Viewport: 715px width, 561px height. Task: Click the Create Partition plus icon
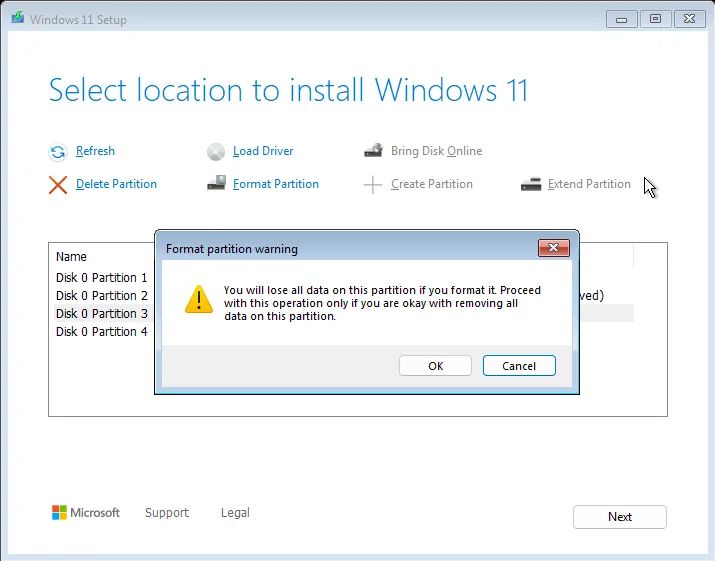click(x=373, y=184)
